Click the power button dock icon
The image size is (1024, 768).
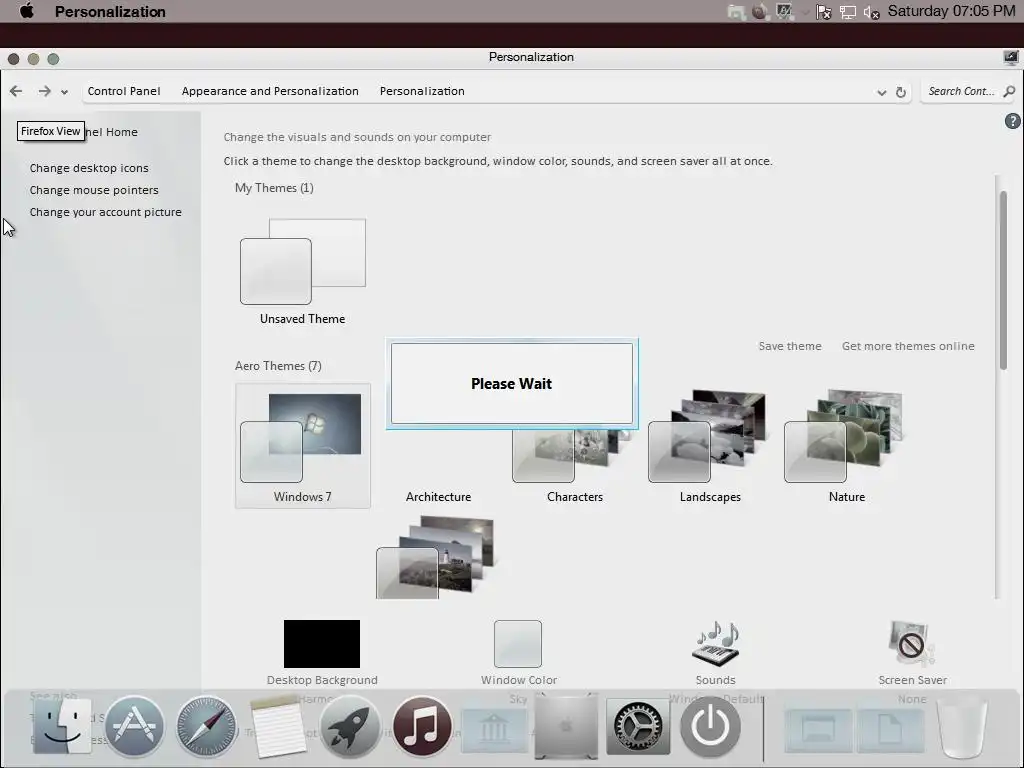[x=710, y=726]
